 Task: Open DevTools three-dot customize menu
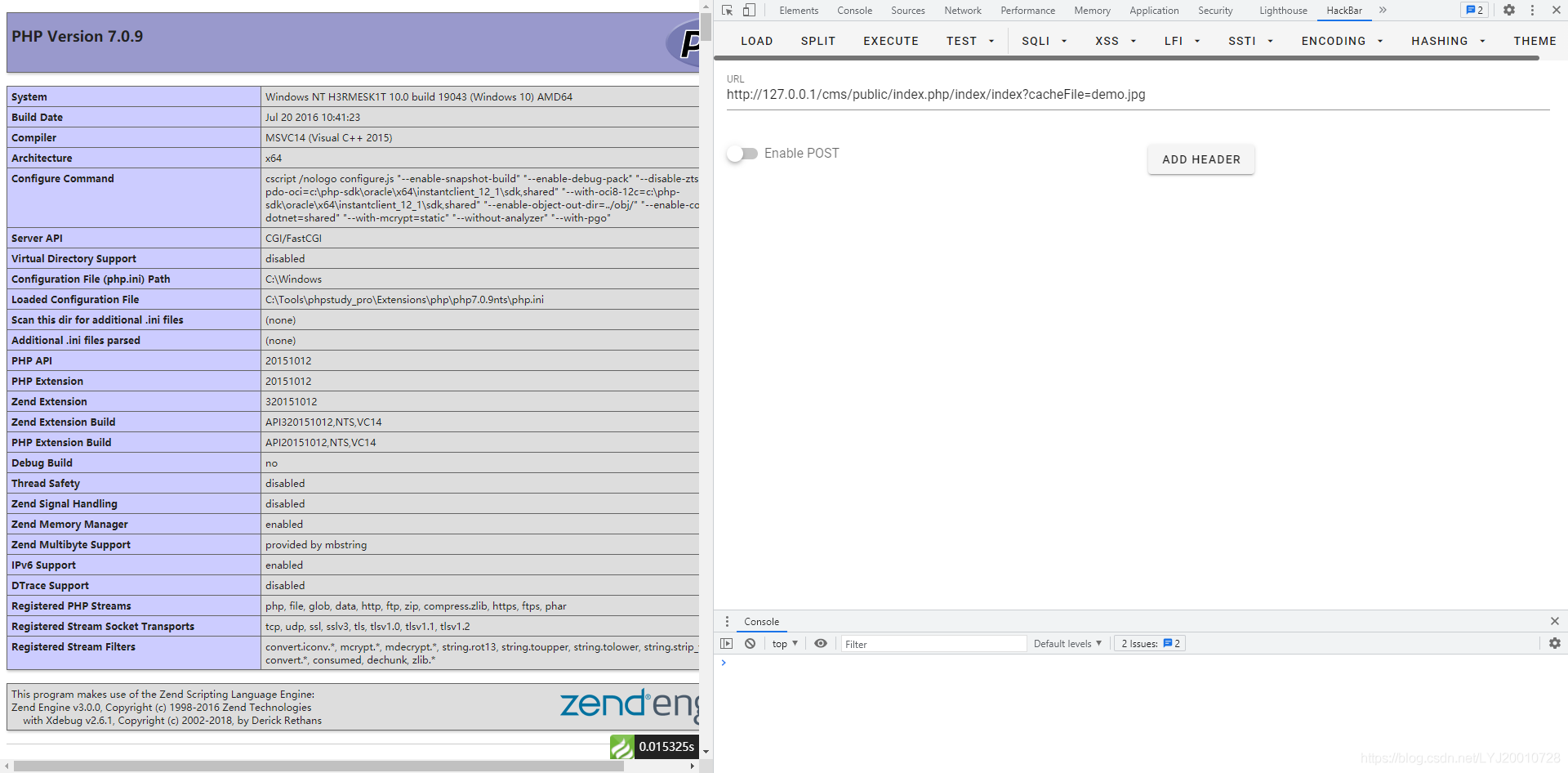pos(1532,11)
